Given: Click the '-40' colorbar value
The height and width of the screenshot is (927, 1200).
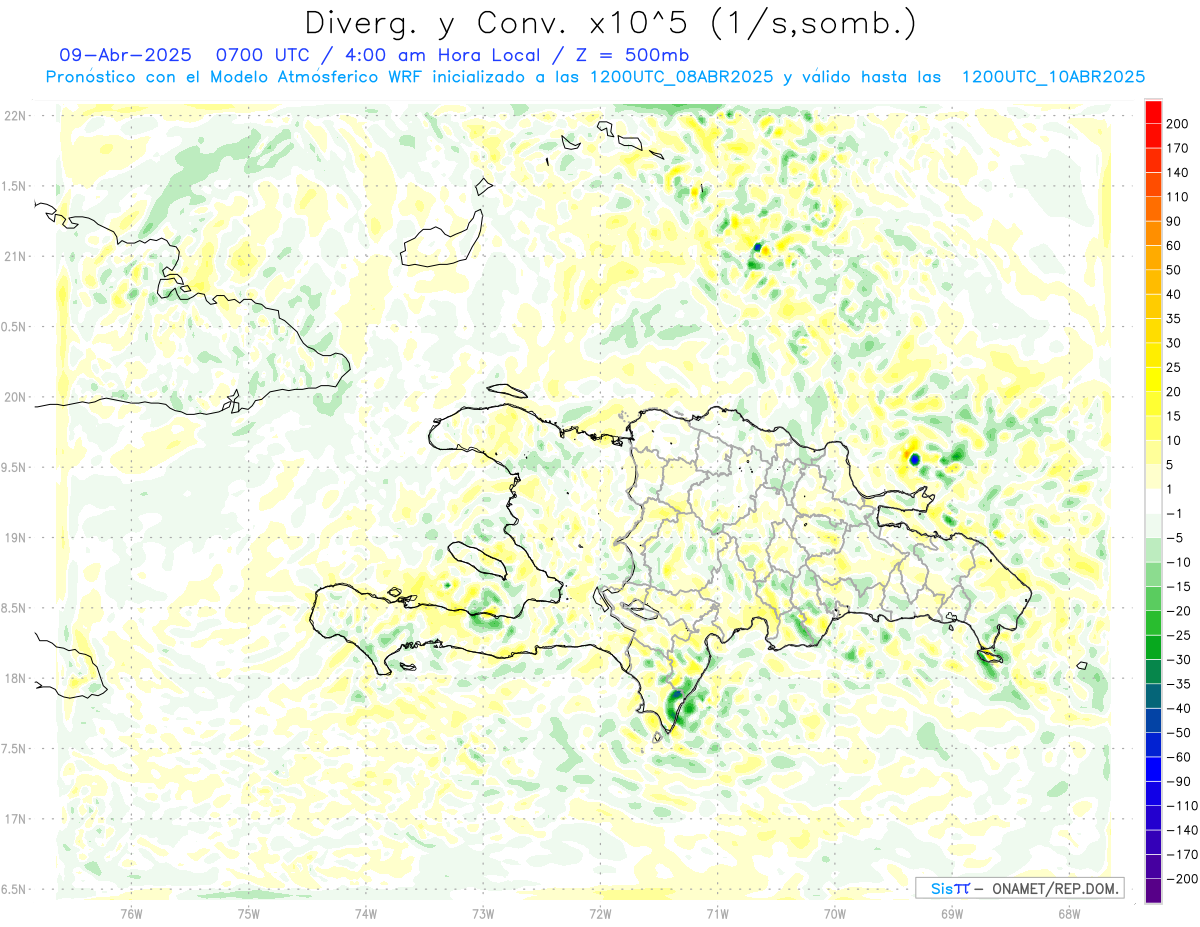Looking at the screenshot, I should coord(1178,708).
